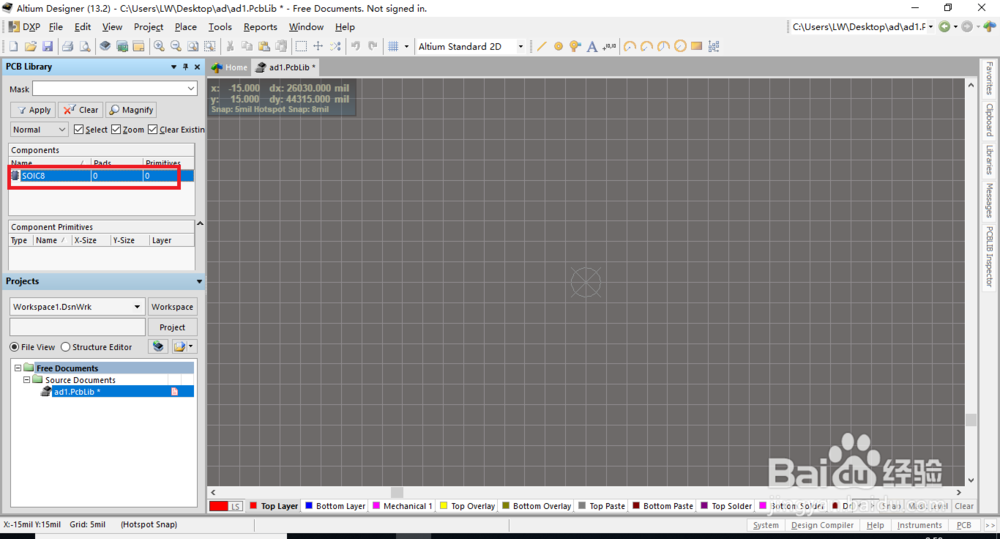The height and width of the screenshot is (539, 1000).
Task: Open the Design Compiler status bar button
Action: tap(822, 525)
